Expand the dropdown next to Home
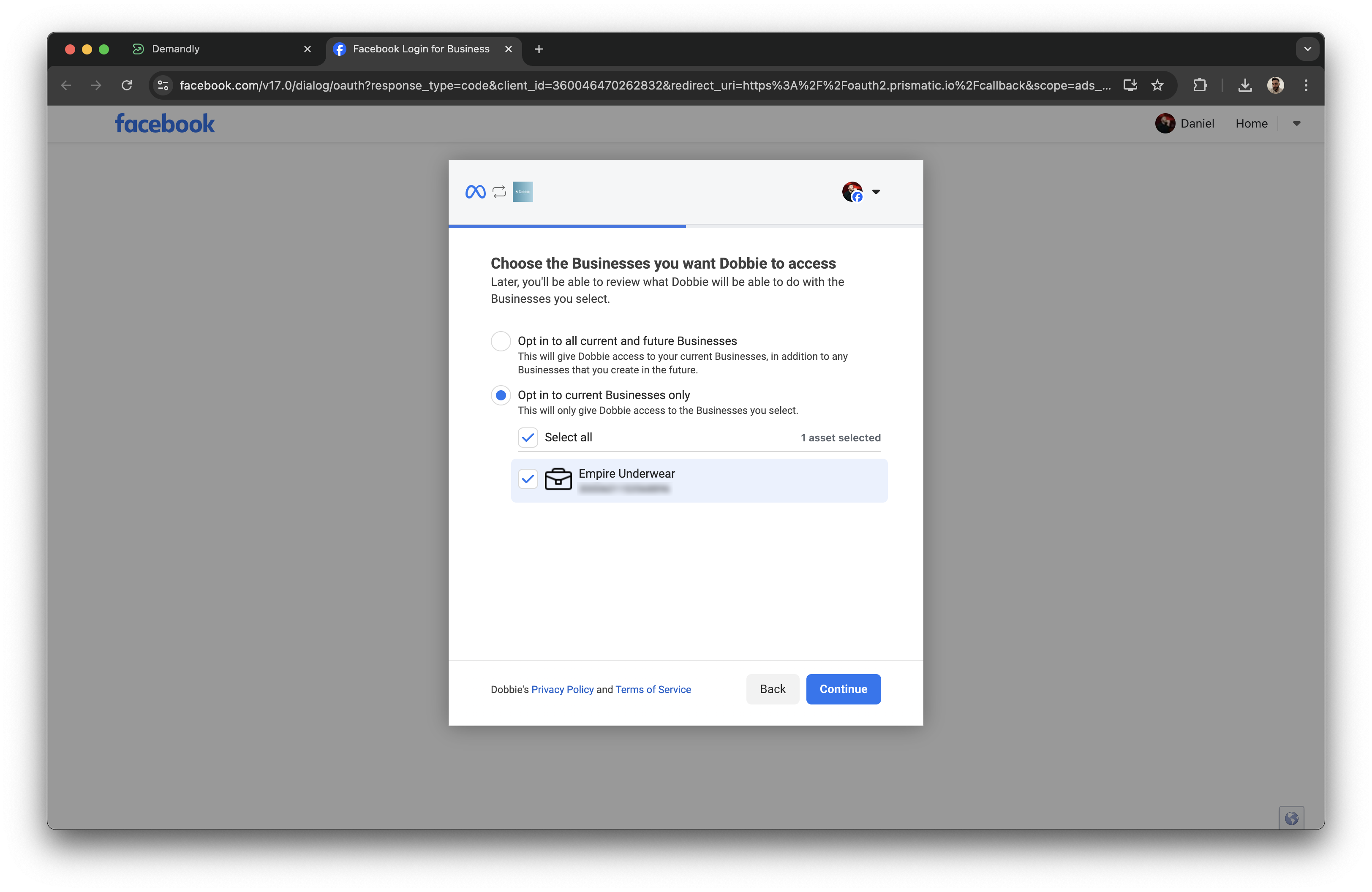Image resolution: width=1372 pixels, height=892 pixels. pos(1296,123)
